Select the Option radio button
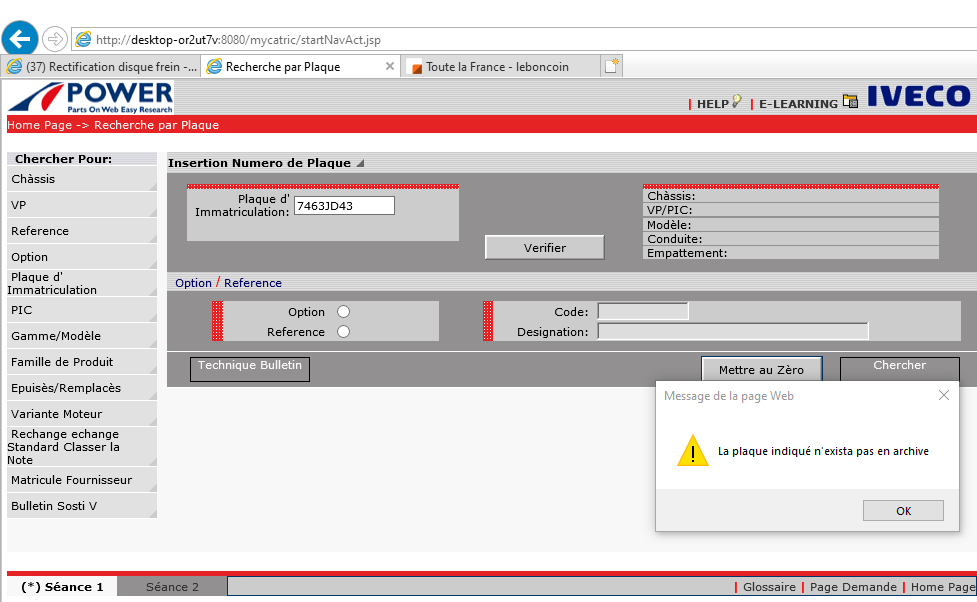 [x=343, y=312]
